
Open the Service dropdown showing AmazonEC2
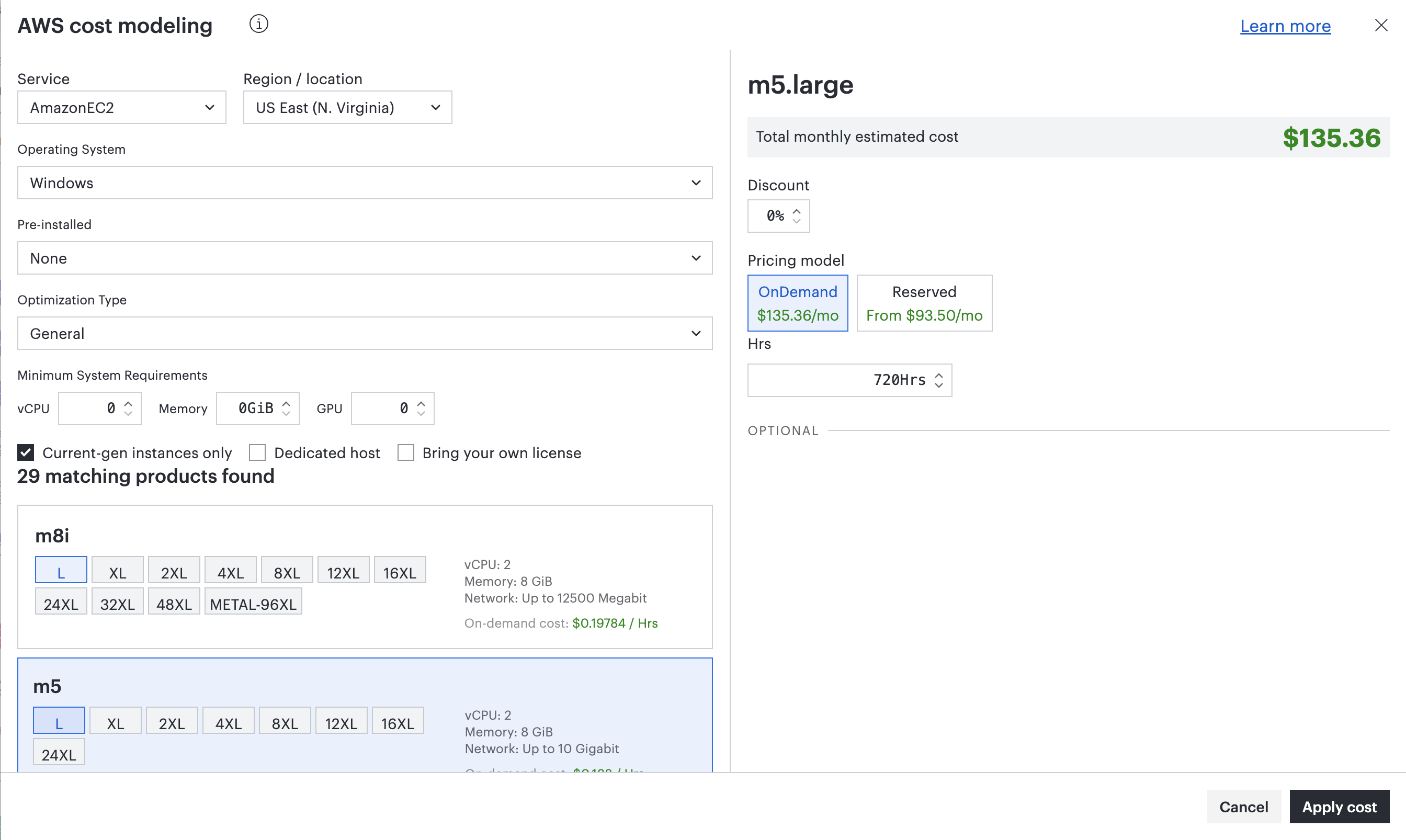coord(122,108)
